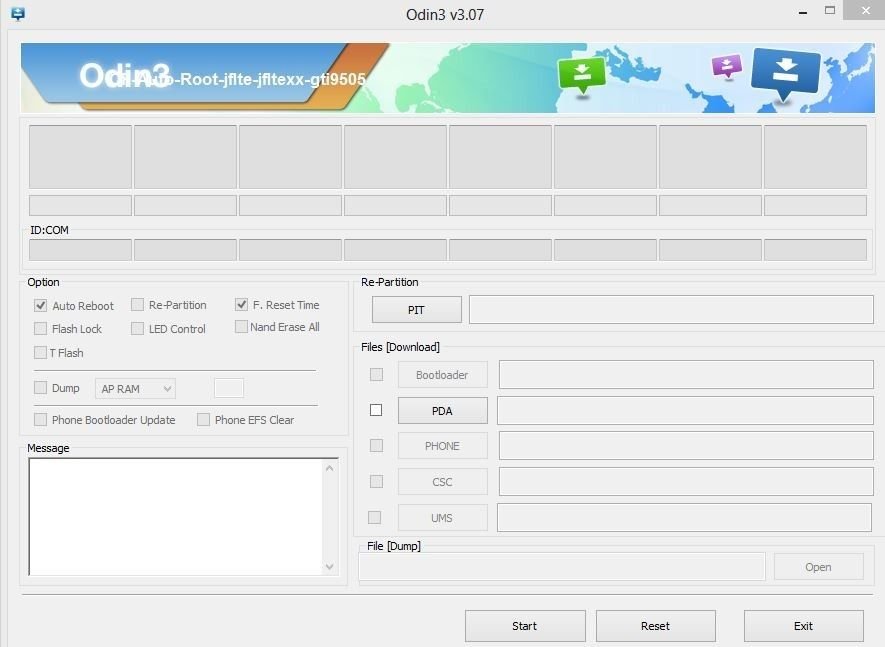The height and width of the screenshot is (647, 885).
Task: Check the PDA file checkbox
Action: 376,410
